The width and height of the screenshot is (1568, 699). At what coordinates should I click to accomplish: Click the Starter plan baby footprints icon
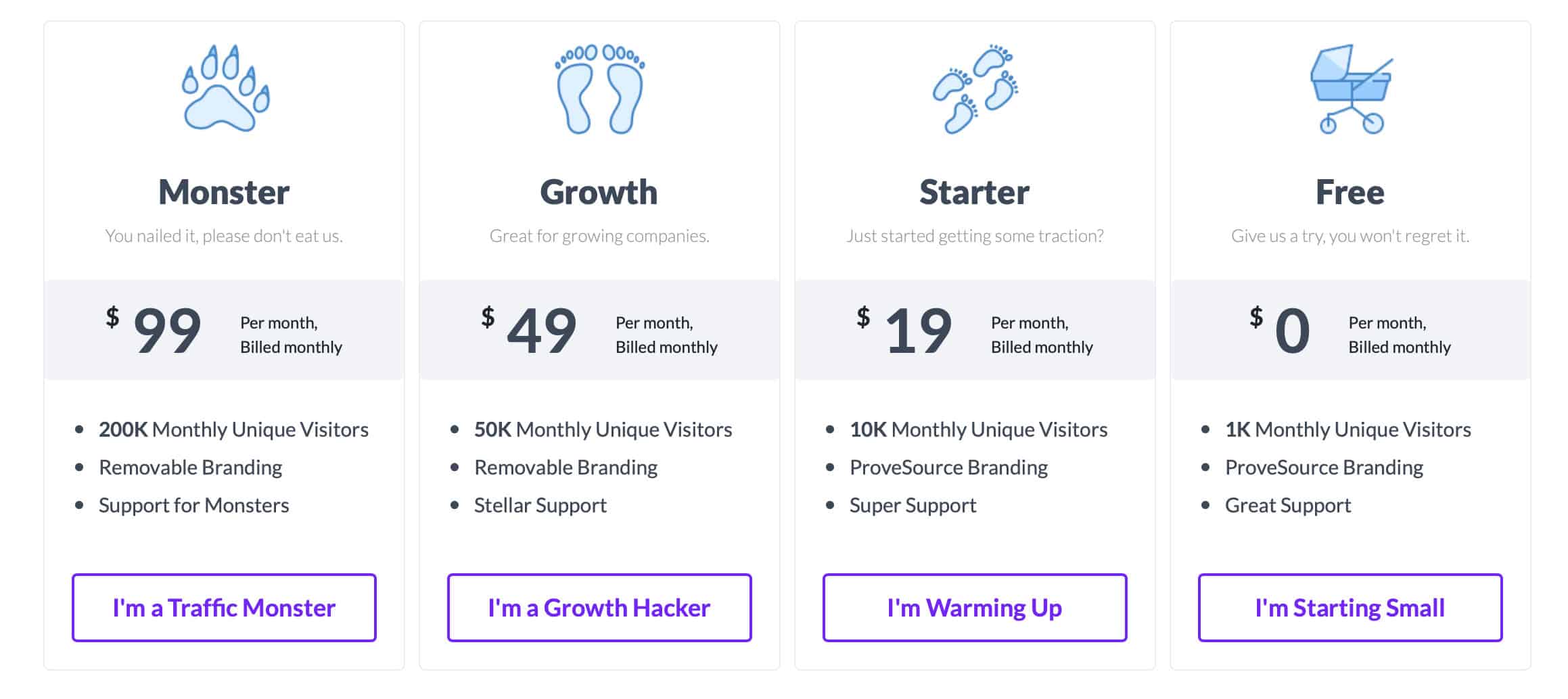click(x=975, y=89)
